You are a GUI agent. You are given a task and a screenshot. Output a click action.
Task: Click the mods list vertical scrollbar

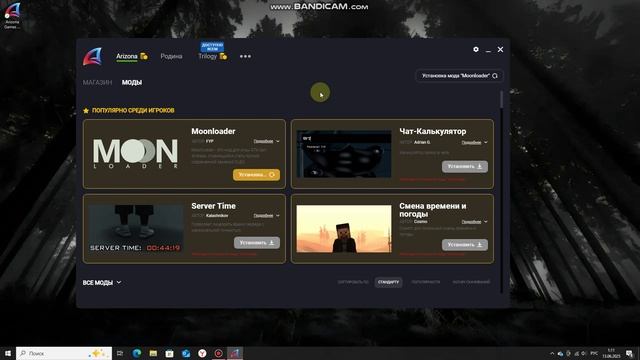click(x=501, y=99)
